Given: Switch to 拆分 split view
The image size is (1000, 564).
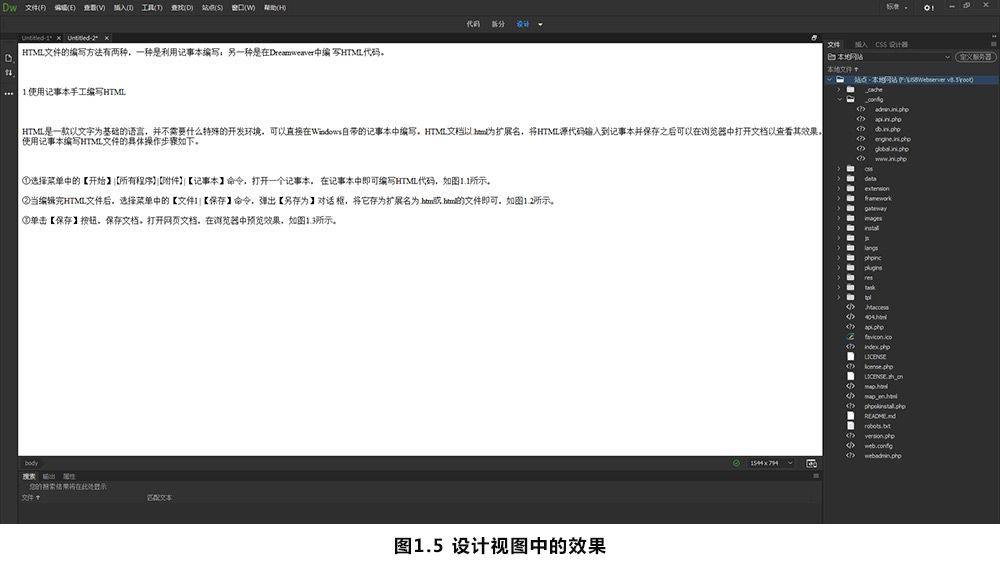Looking at the screenshot, I should pyautogui.click(x=497, y=24).
